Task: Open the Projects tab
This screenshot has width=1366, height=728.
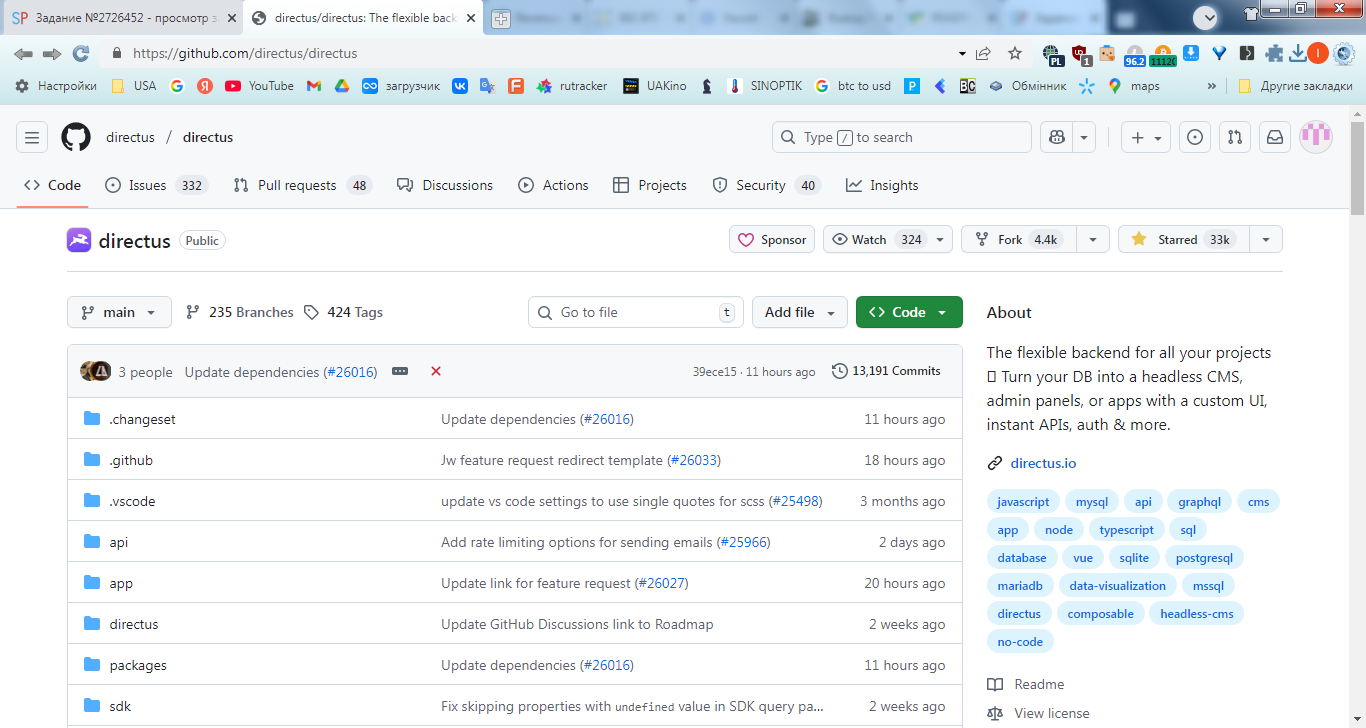Action: (x=650, y=185)
